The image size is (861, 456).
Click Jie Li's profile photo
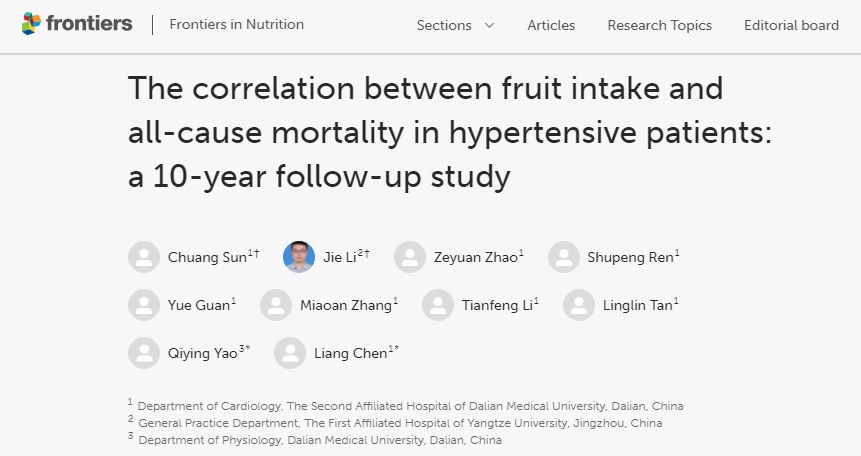(x=299, y=257)
